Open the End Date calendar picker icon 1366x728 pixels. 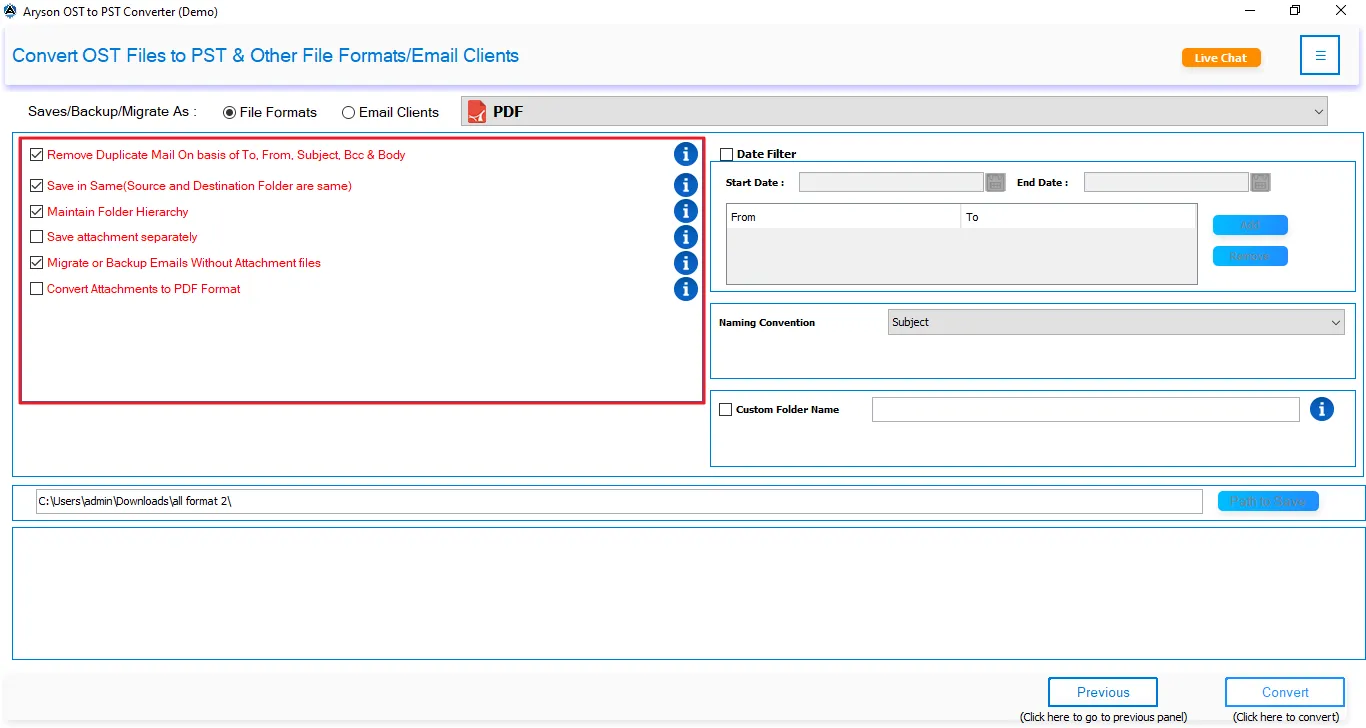click(x=1259, y=181)
